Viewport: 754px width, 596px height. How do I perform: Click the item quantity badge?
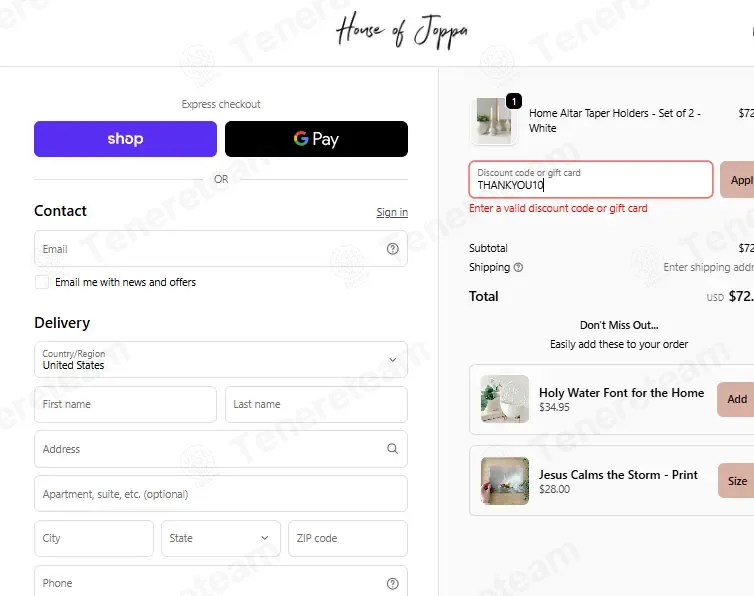tap(514, 101)
